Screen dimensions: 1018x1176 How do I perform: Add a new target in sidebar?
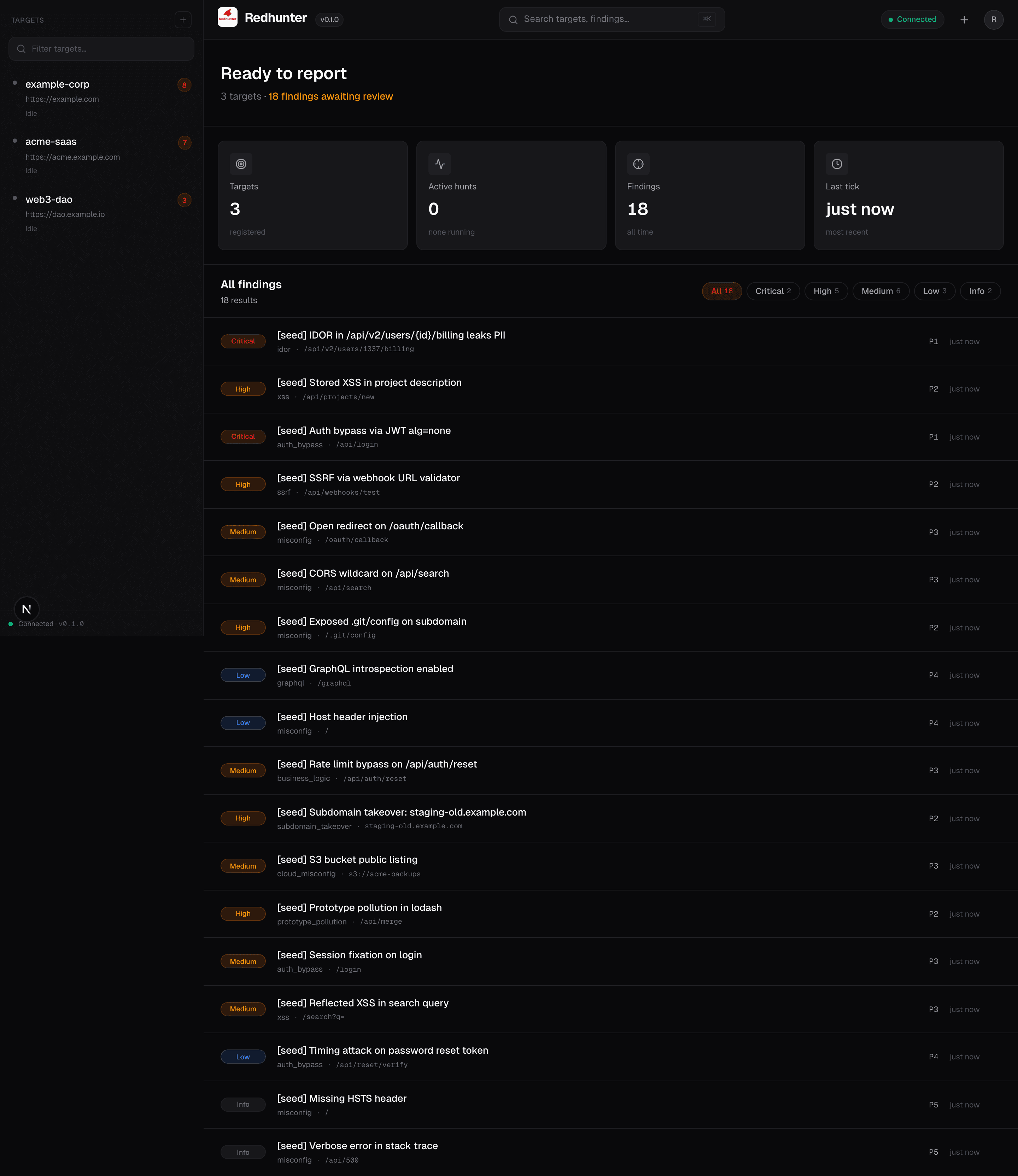click(x=183, y=20)
